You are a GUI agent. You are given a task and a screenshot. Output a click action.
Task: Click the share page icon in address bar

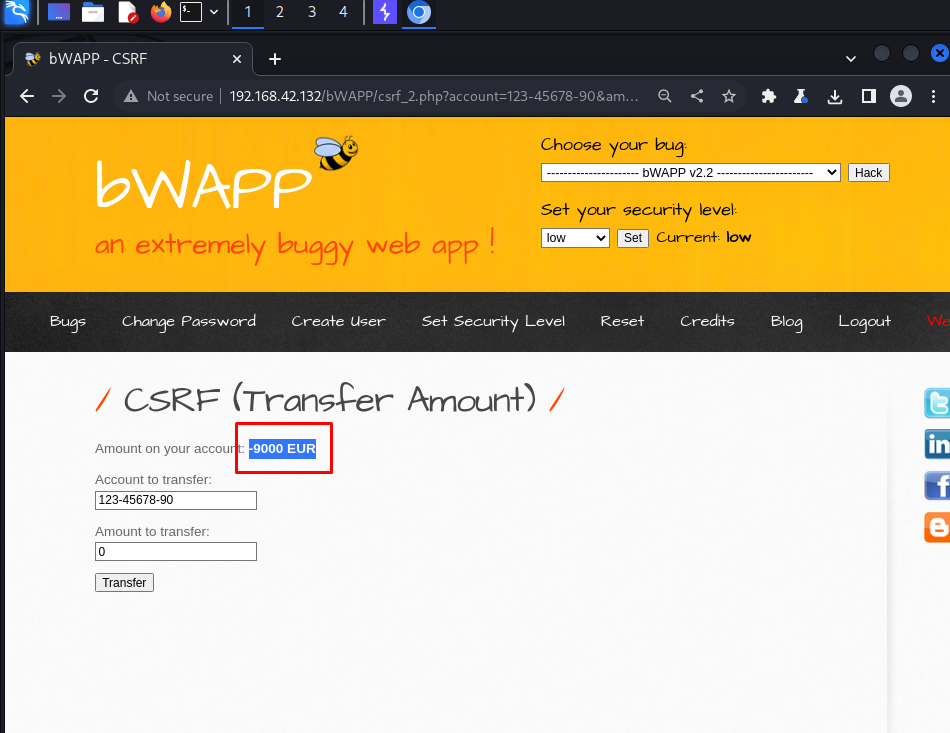point(697,96)
